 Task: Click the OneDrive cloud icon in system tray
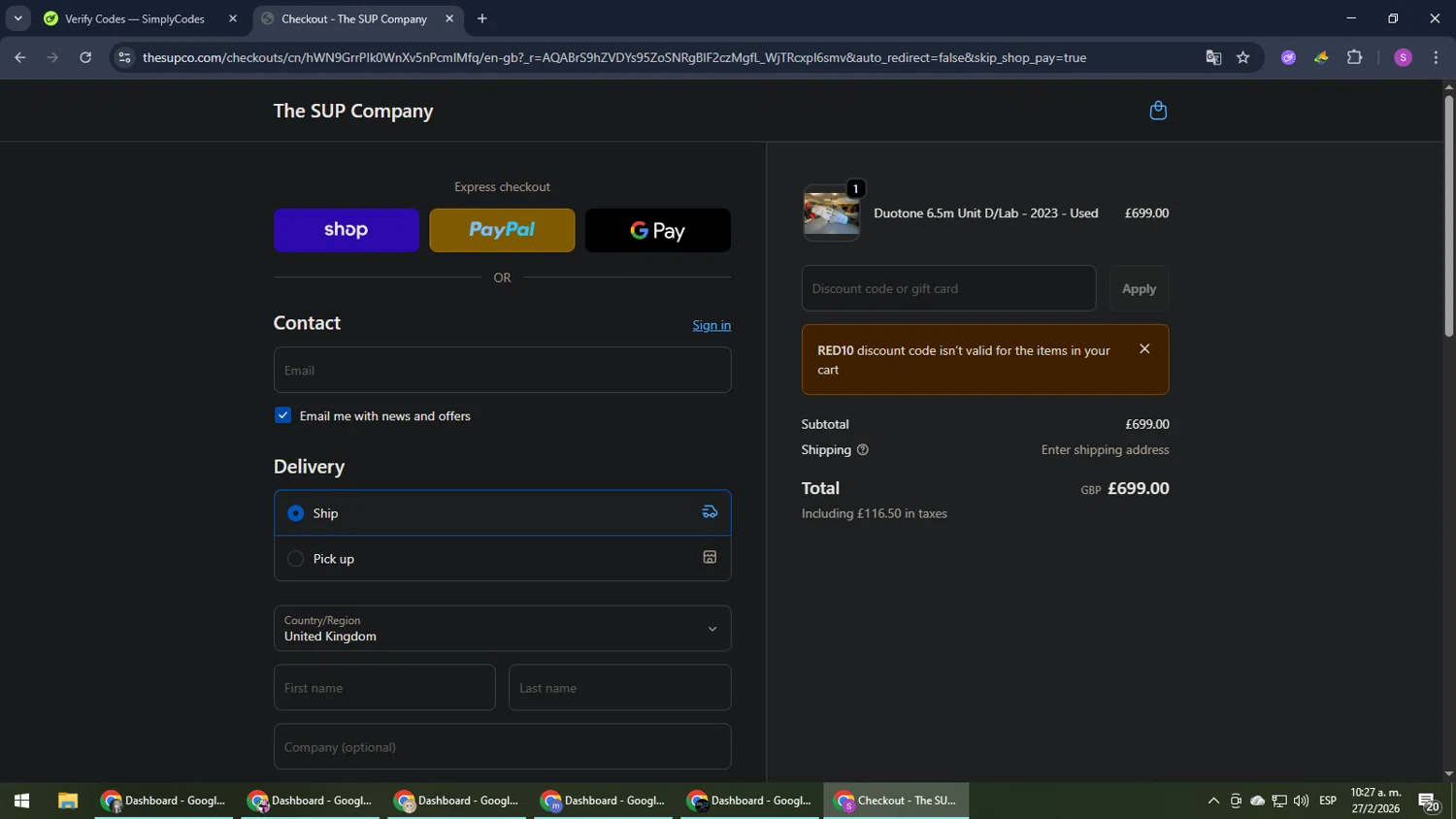coord(1257,801)
